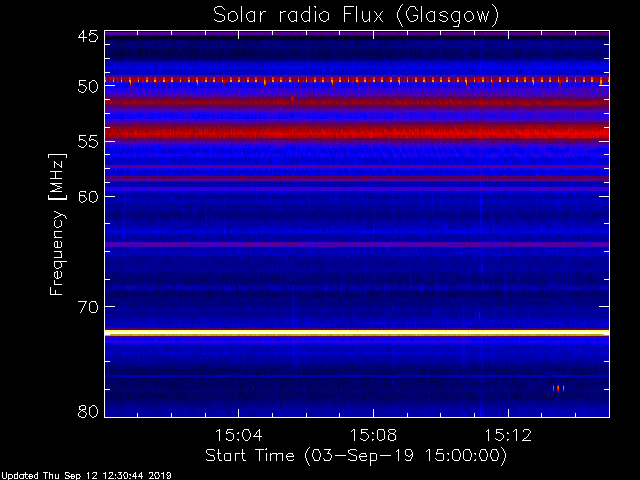This screenshot has height=480, width=640.
Task: Click the dotted orange band just below 50 MHz
Action: (x=357, y=80)
